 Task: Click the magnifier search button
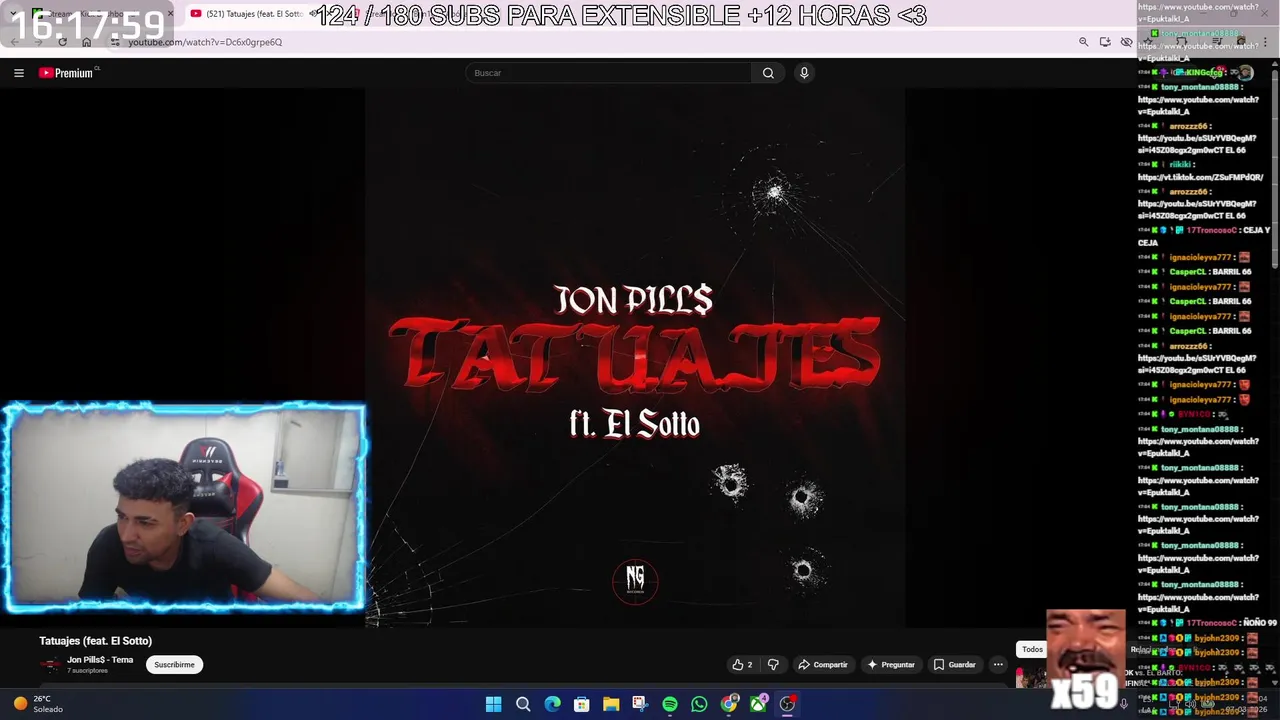pyautogui.click(x=768, y=73)
